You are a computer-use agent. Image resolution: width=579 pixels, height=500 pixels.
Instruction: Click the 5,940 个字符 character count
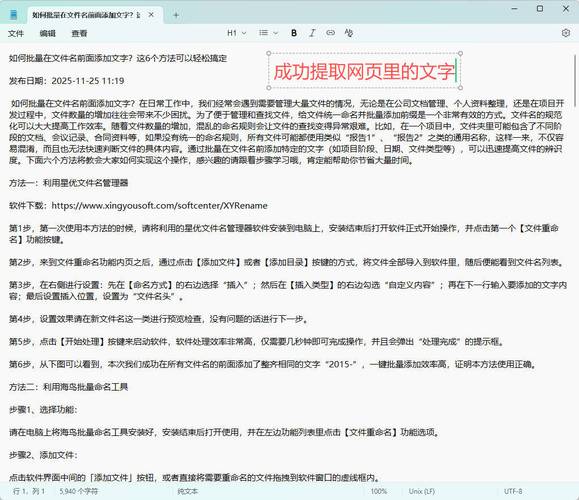79,492
